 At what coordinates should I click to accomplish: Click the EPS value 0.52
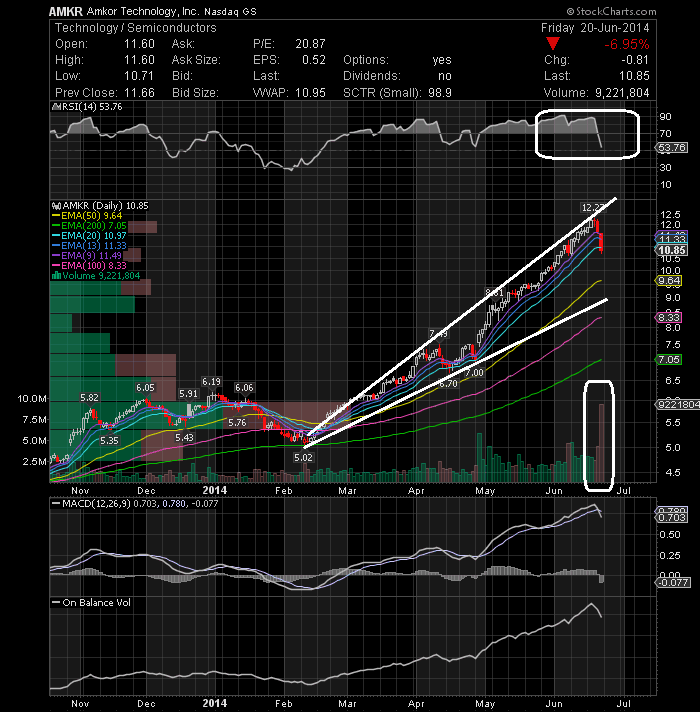click(314, 60)
